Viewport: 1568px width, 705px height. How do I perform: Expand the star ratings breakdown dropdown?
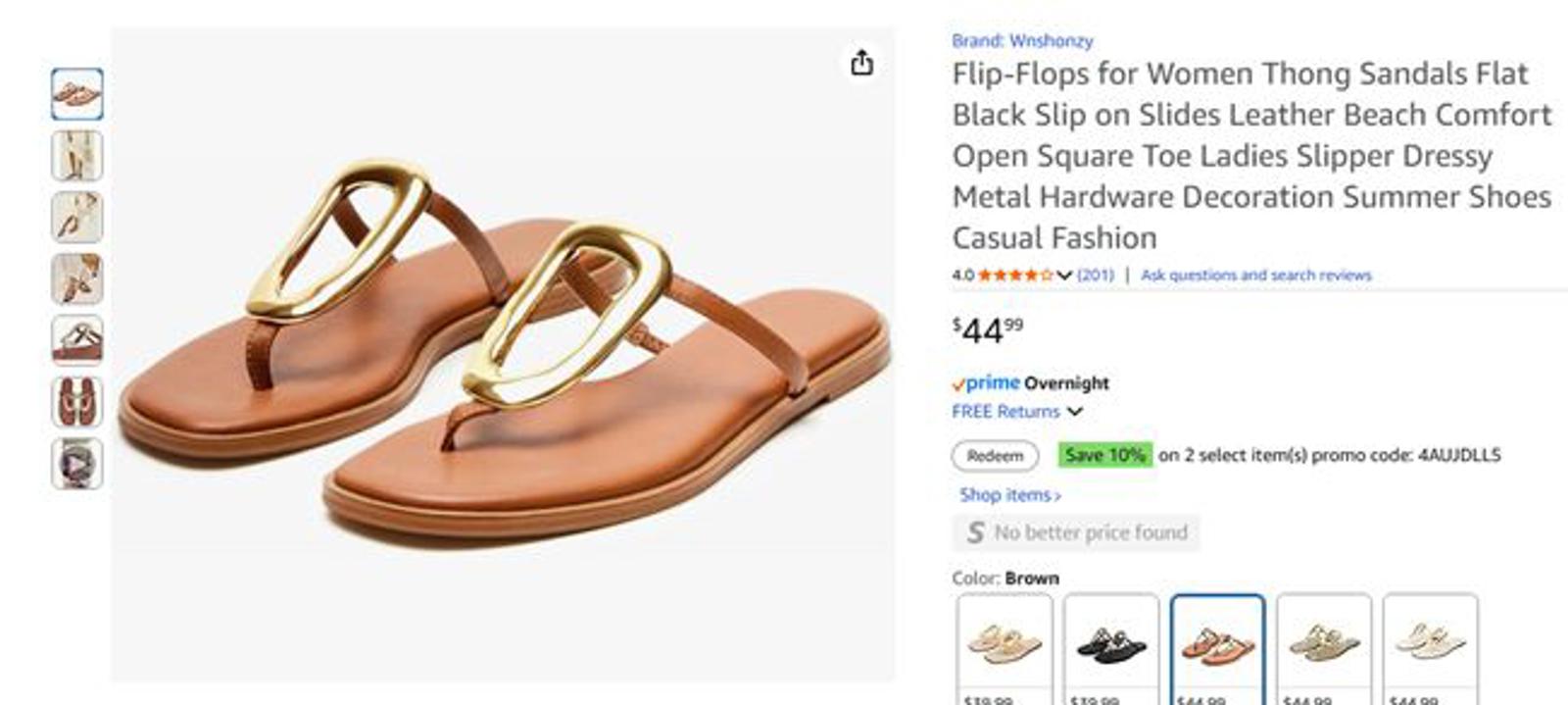point(1063,276)
